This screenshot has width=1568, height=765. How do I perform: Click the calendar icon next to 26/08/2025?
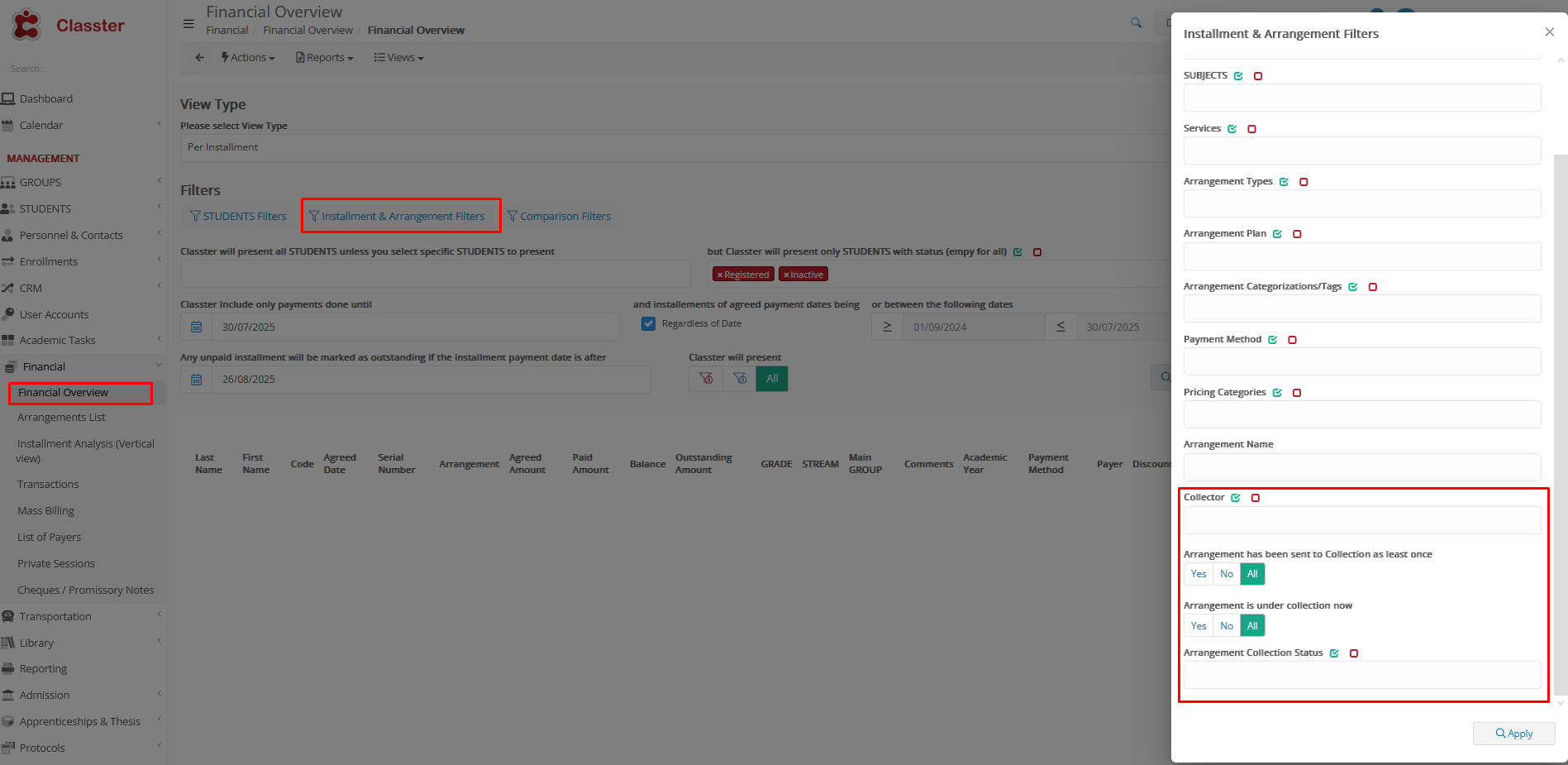click(197, 380)
